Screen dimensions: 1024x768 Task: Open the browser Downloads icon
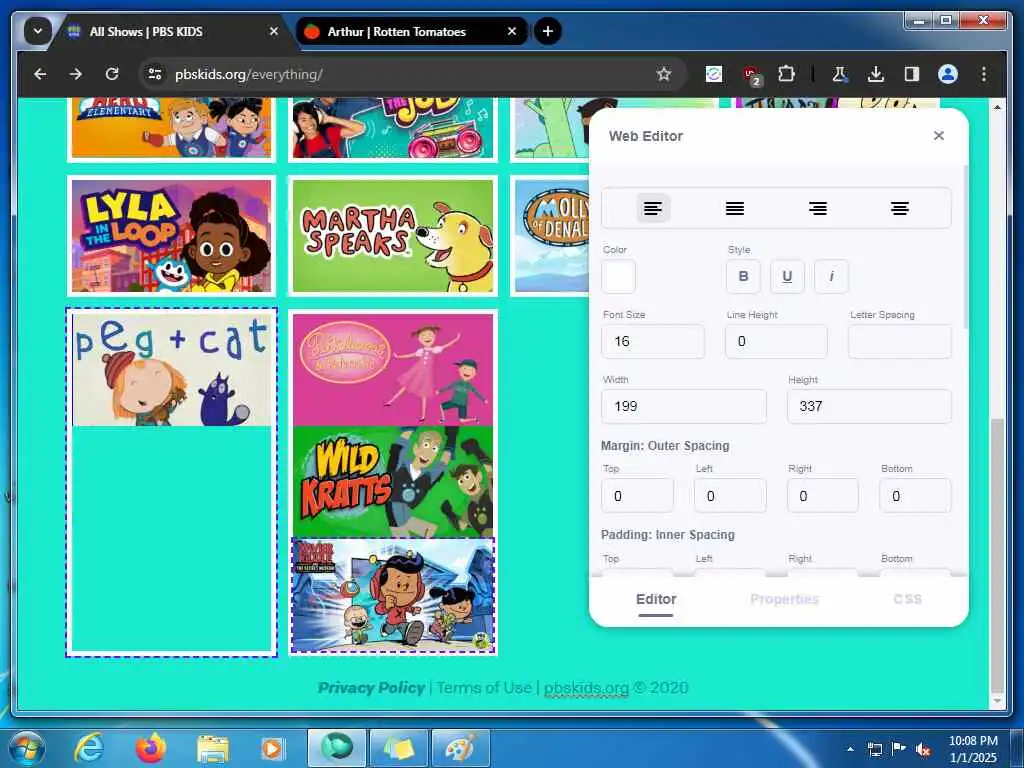coord(876,74)
